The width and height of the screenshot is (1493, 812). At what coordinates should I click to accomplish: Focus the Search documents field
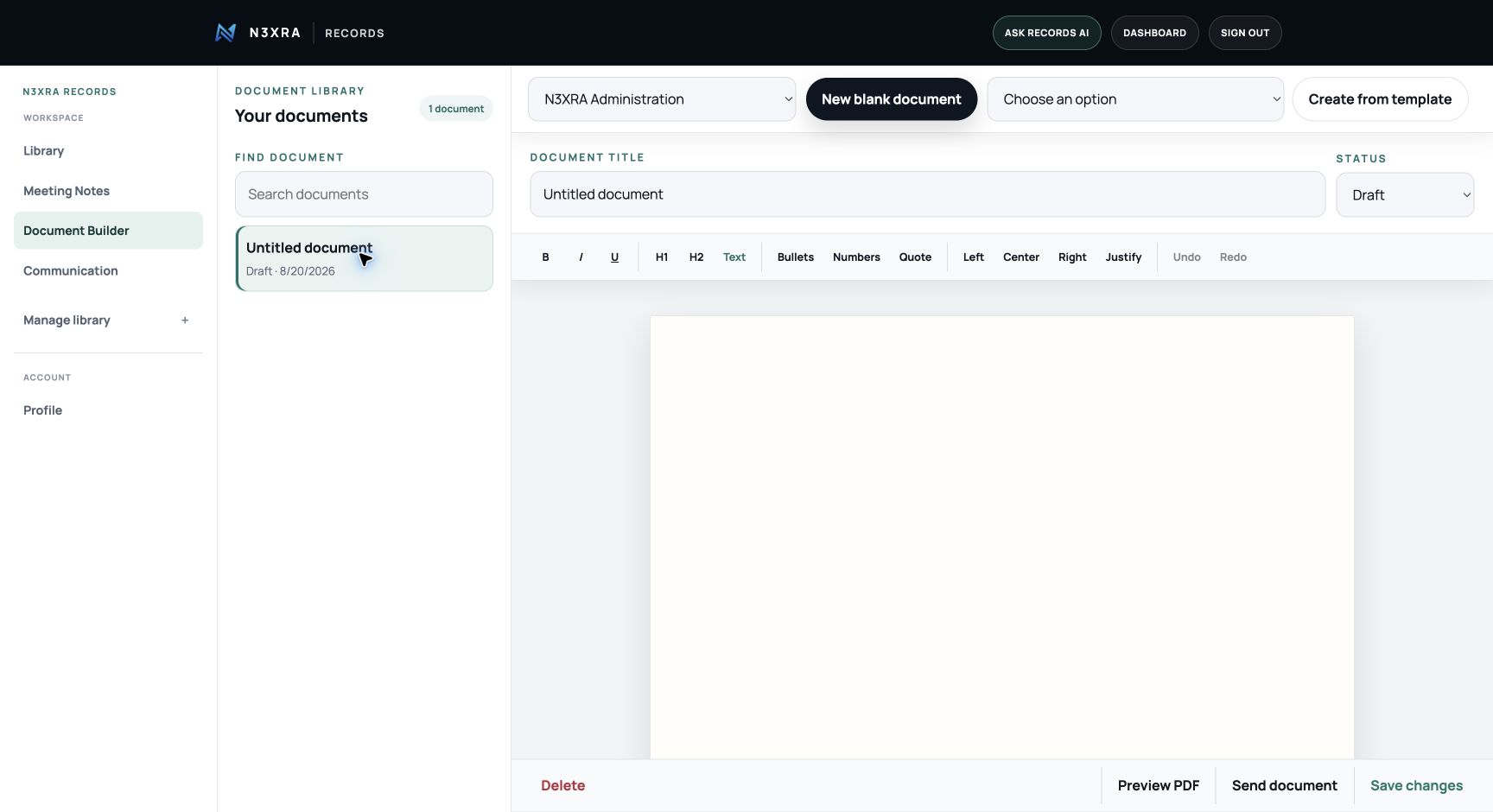point(364,194)
